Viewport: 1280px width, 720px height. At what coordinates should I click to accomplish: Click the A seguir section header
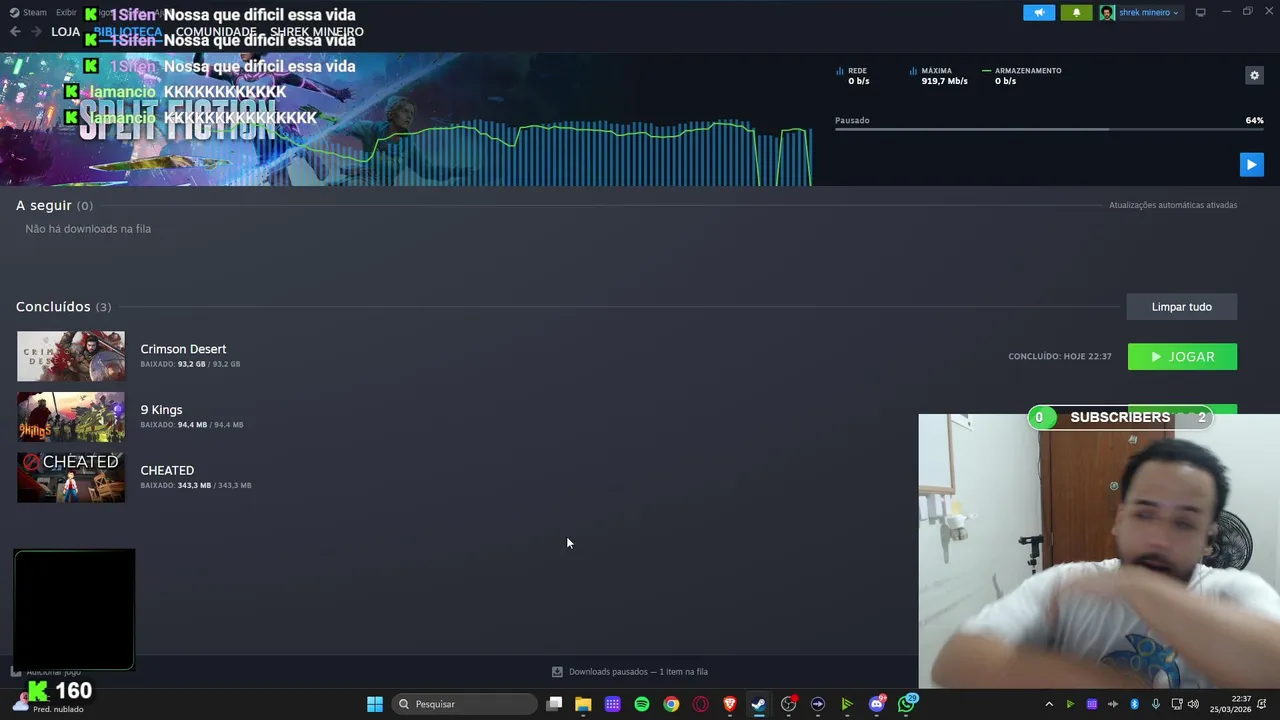(x=54, y=205)
